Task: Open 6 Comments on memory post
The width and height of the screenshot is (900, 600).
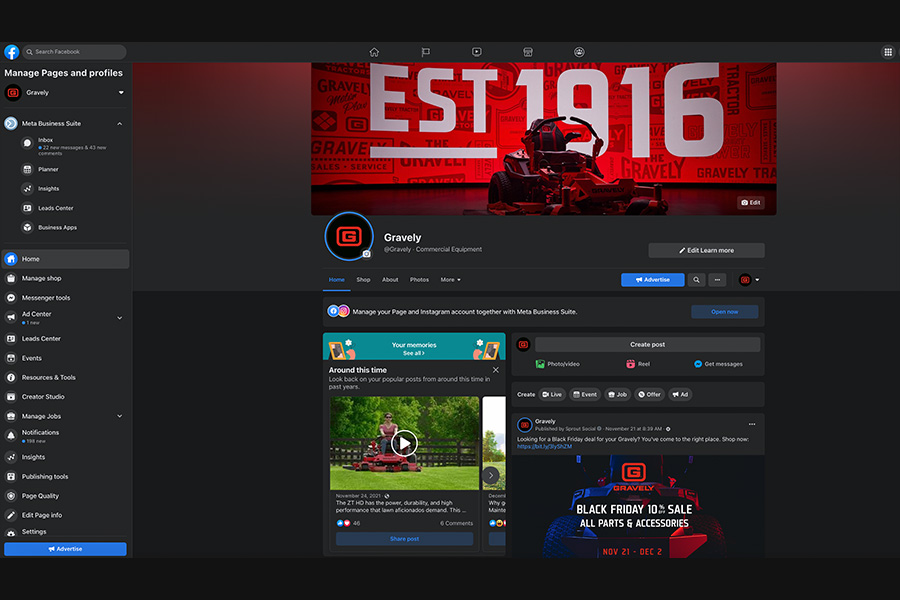Action: 457,523
